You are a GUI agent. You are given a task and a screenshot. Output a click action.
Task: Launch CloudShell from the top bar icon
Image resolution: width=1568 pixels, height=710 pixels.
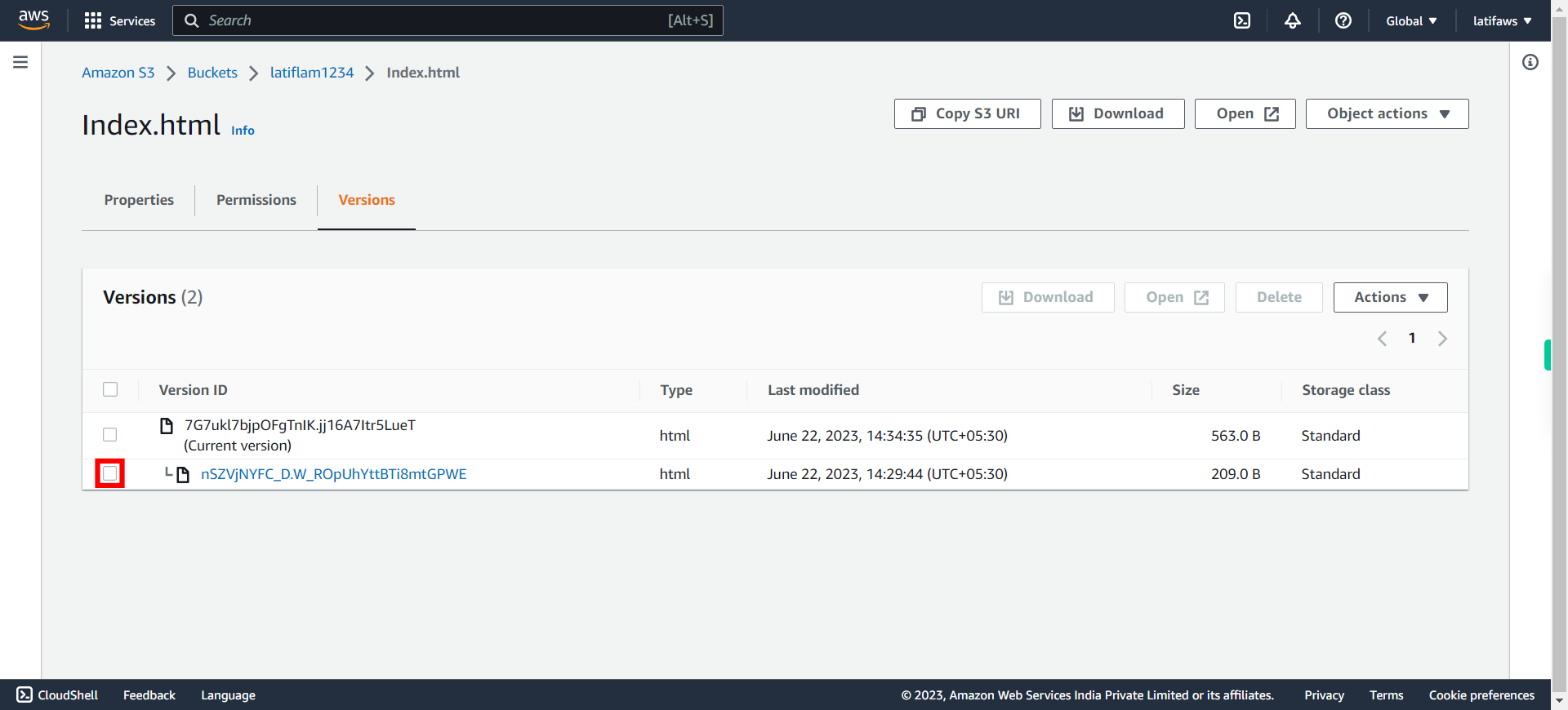pyautogui.click(x=1242, y=20)
